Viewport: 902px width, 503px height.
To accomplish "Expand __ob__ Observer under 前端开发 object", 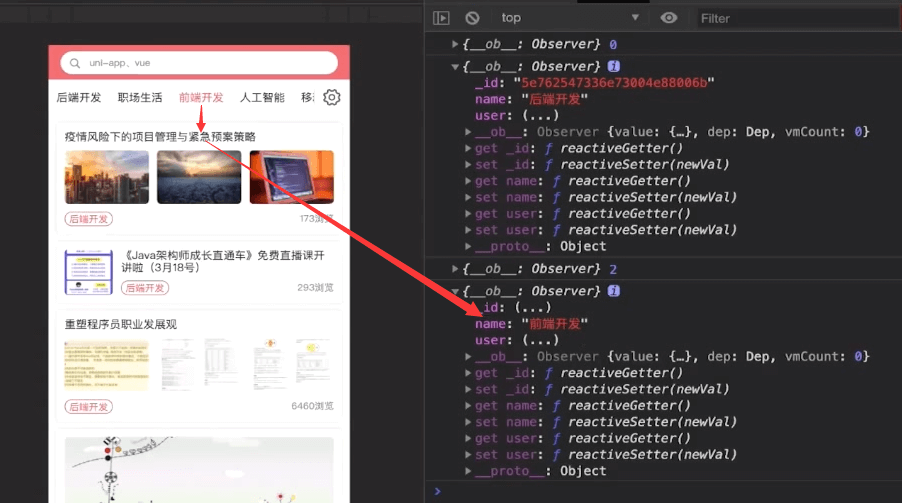I will [x=468, y=356].
